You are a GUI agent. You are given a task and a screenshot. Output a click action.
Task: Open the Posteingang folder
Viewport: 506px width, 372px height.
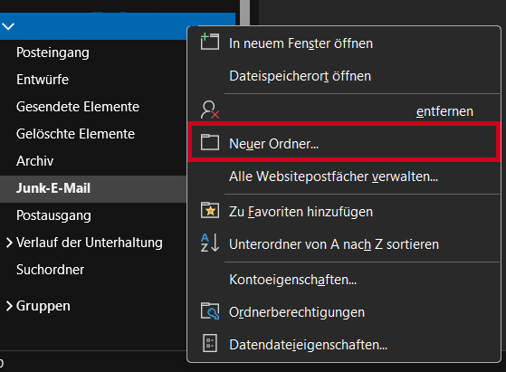[53, 53]
